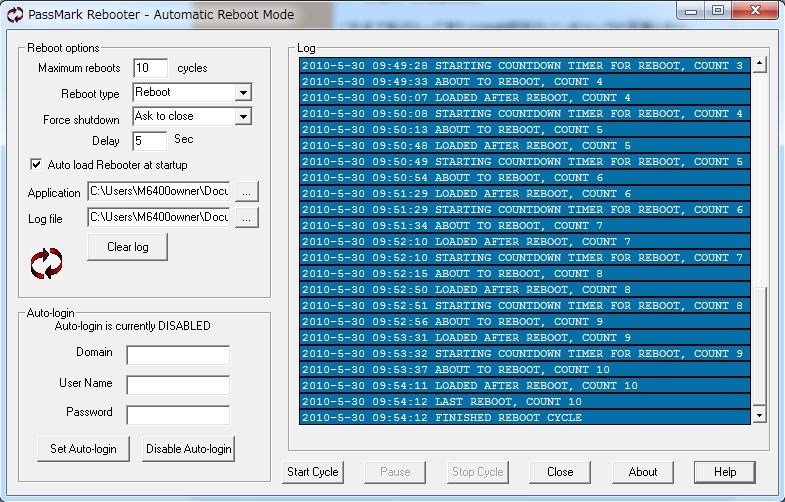
Task: Select log line 09:52:10 LOADED AFTER REBOOT, COUNT 7
Action: [525, 242]
